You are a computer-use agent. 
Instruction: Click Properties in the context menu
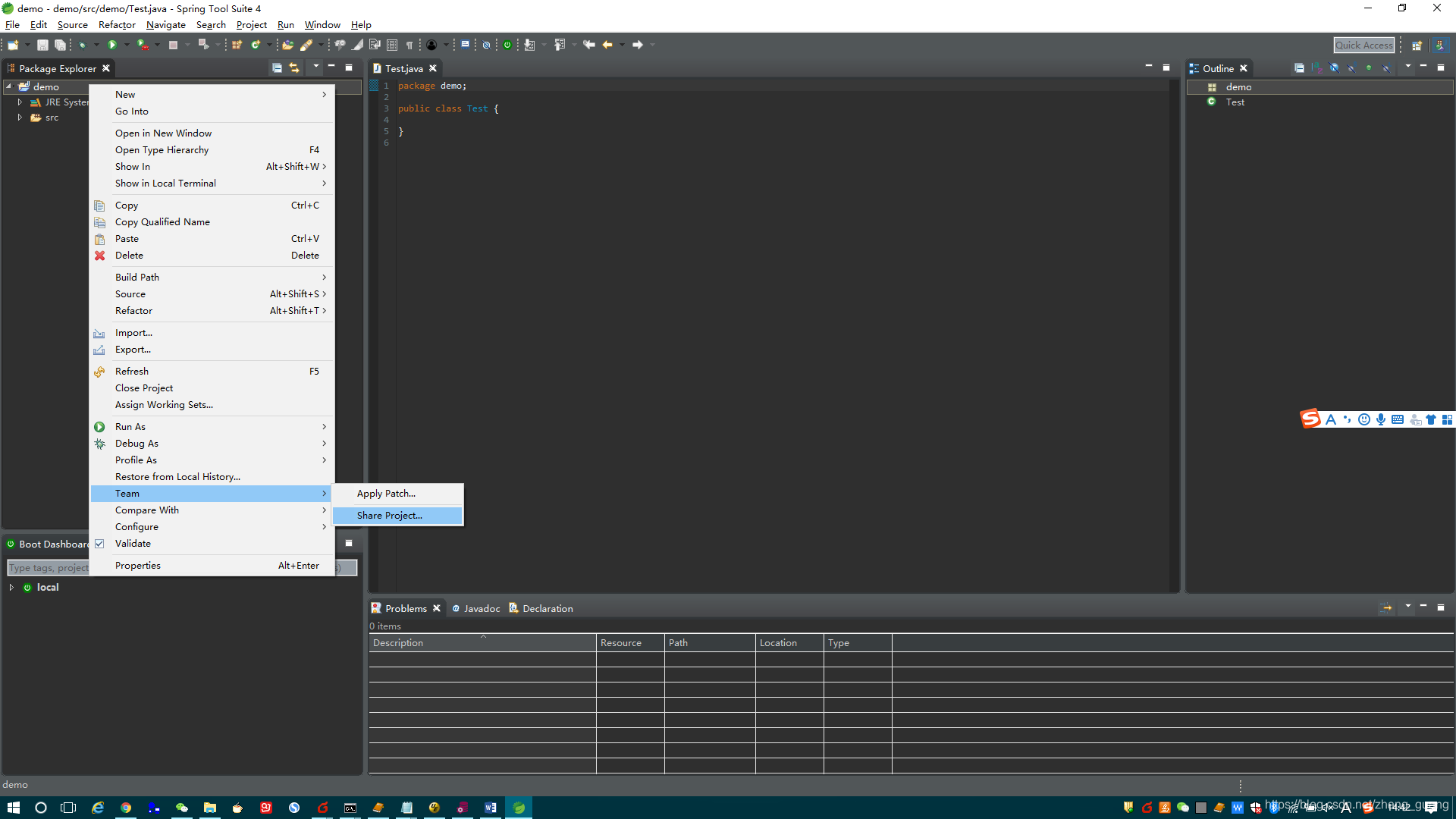[138, 566]
